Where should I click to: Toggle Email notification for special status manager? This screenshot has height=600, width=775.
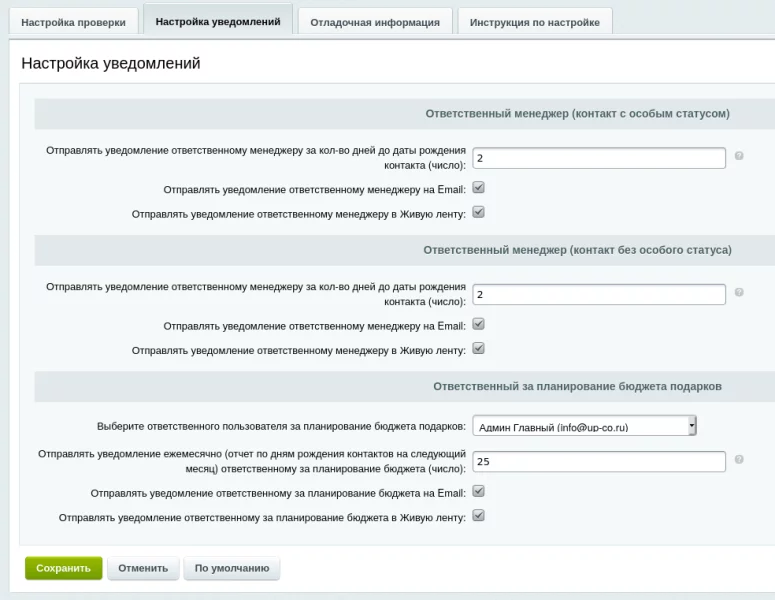click(478, 187)
